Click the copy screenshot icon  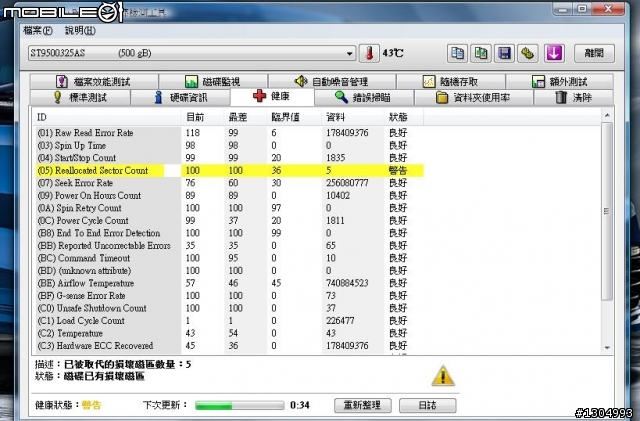click(x=481, y=53)
